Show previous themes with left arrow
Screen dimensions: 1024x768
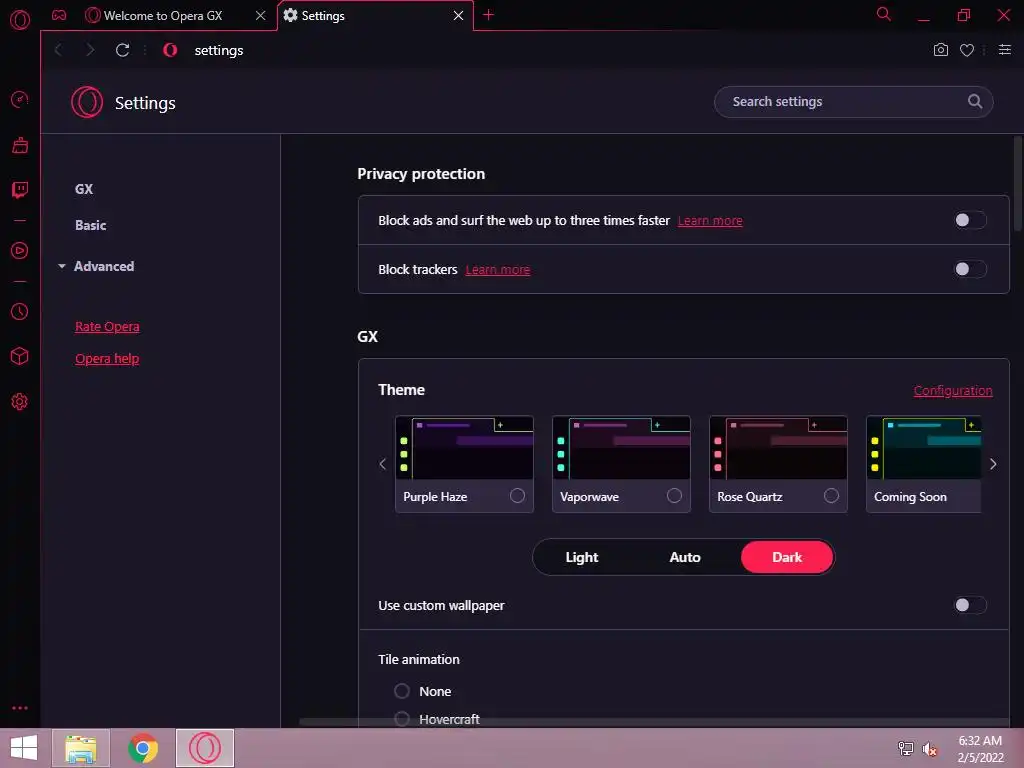coord(383,464)
